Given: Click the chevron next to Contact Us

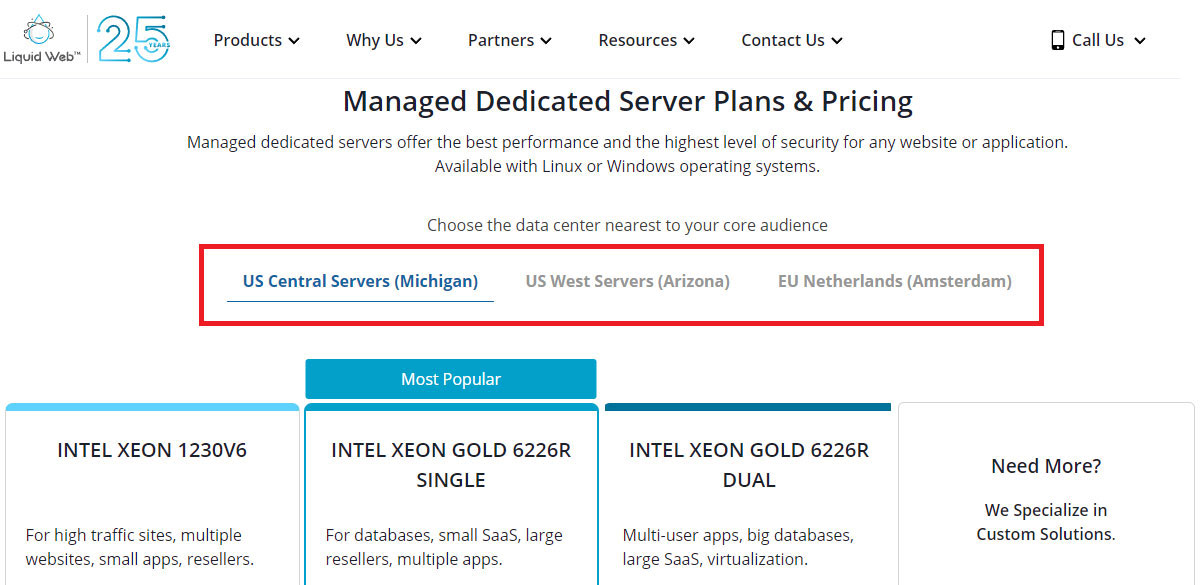Looking at the screenshot, I should (x=837, y=41).
